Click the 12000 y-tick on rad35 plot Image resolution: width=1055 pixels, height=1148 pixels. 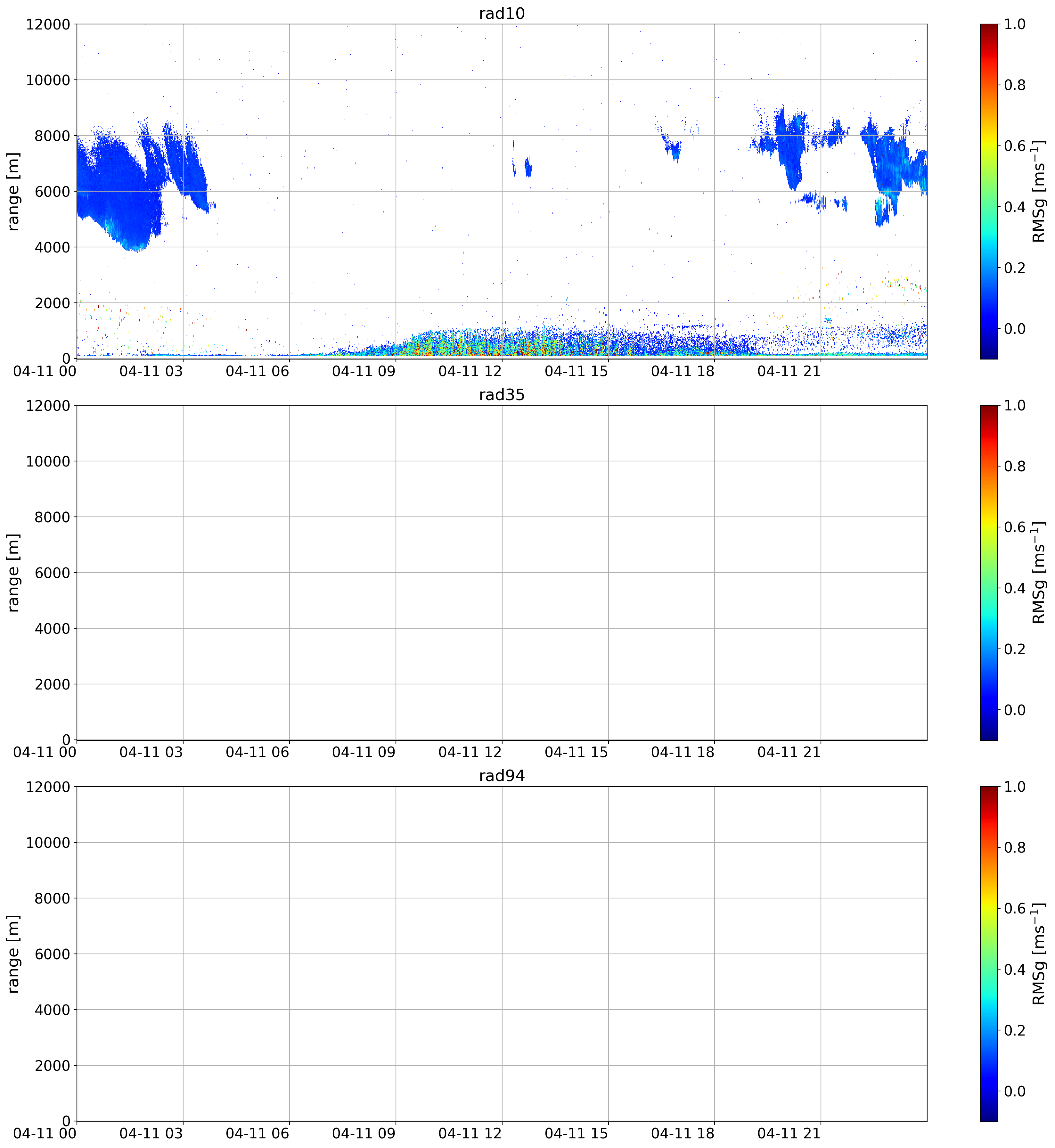pyautogui.click(x=48, y=406)
